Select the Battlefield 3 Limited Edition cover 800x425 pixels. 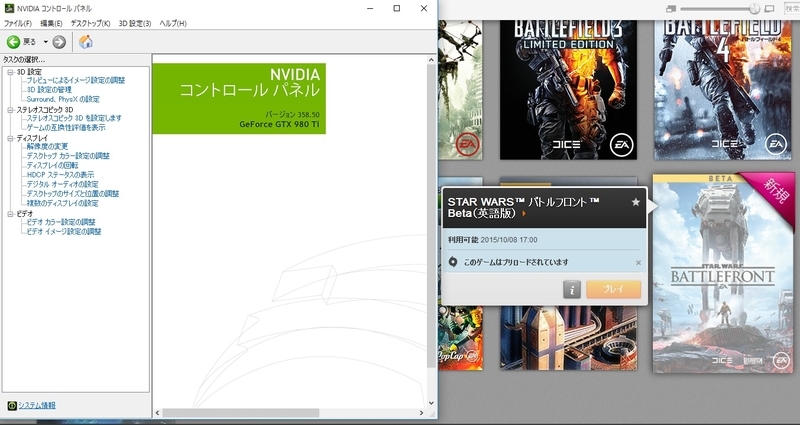click(x=568, y=90)
